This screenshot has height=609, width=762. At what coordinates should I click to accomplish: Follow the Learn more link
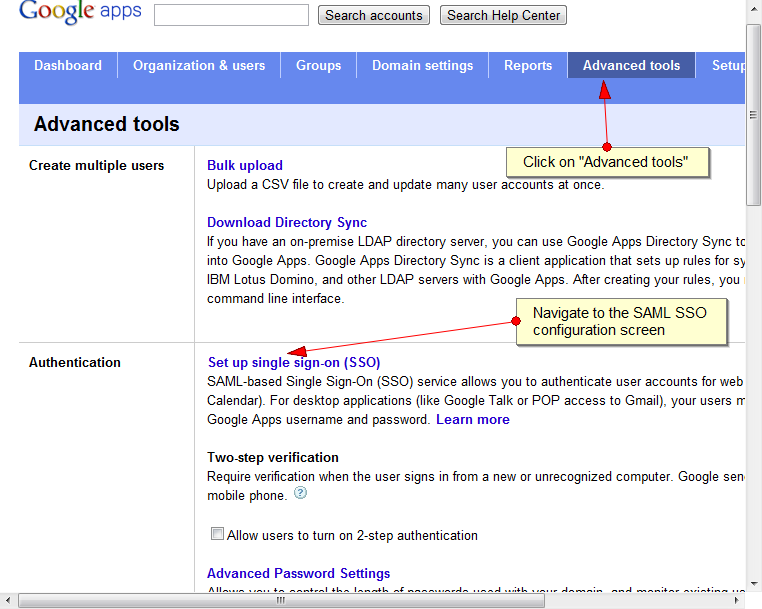pyautogui.click(x=473, y=419)
